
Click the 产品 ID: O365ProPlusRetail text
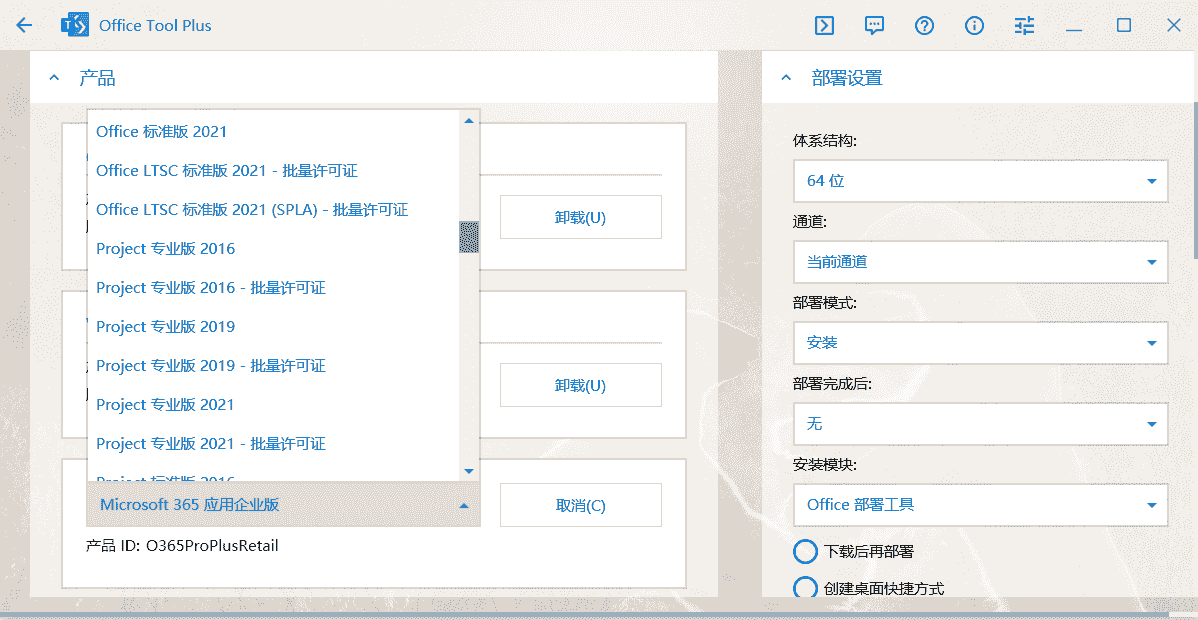(x=183, y=546)
